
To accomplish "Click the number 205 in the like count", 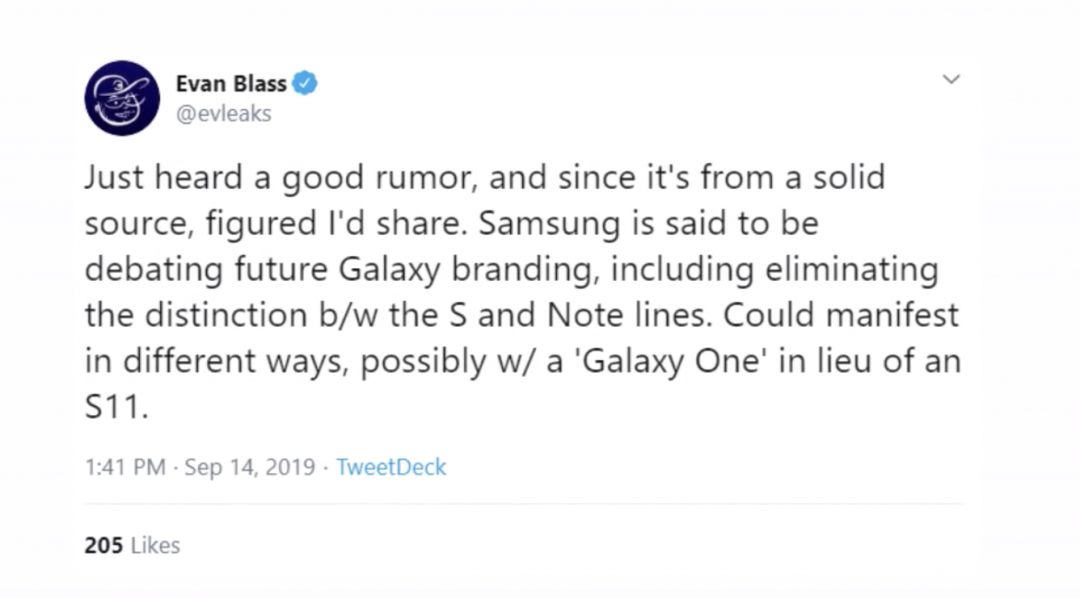I will 103,545.
